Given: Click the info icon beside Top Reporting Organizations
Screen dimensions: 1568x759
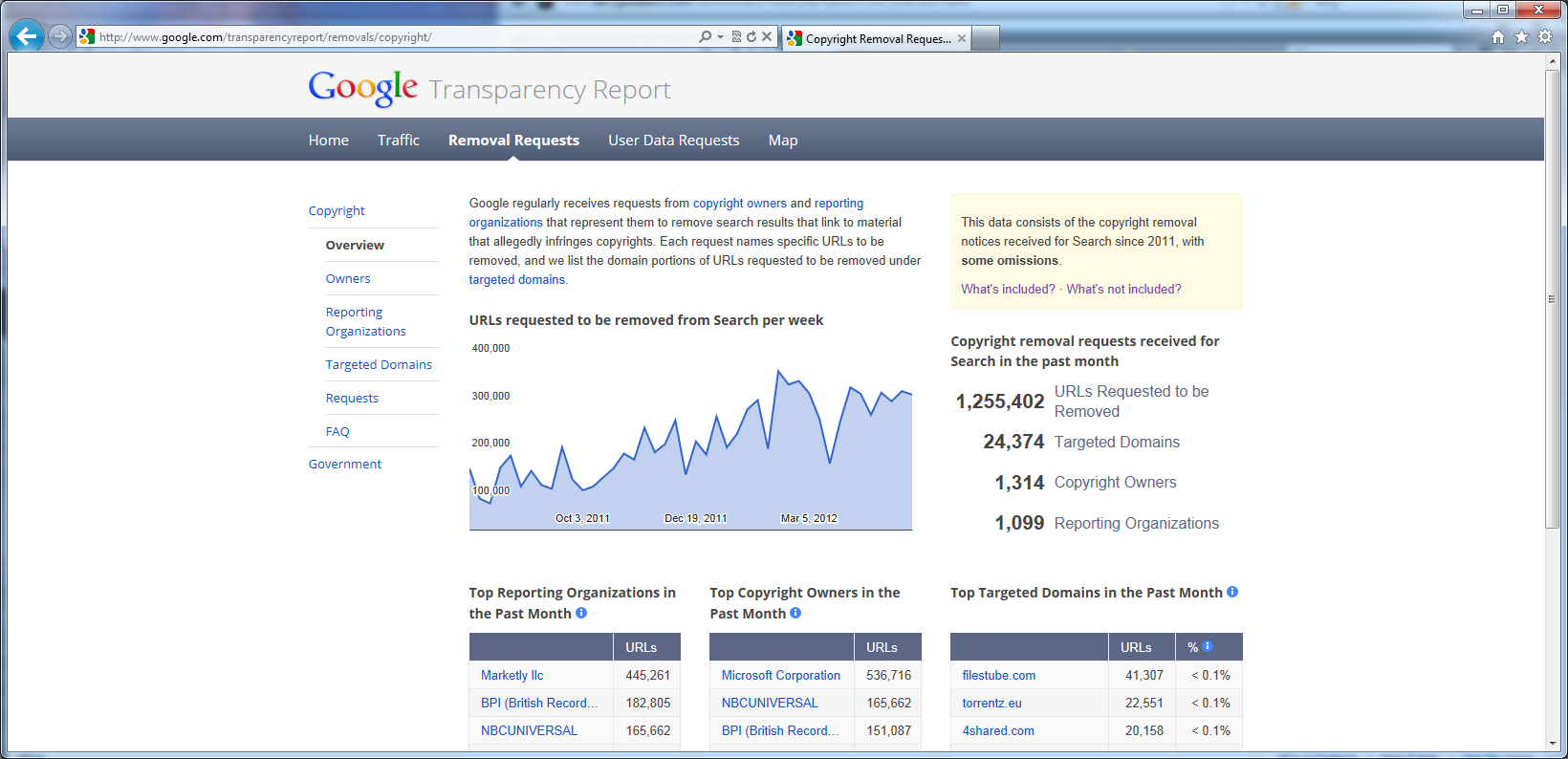Looking at the screenshot, I should click(581, 613).
